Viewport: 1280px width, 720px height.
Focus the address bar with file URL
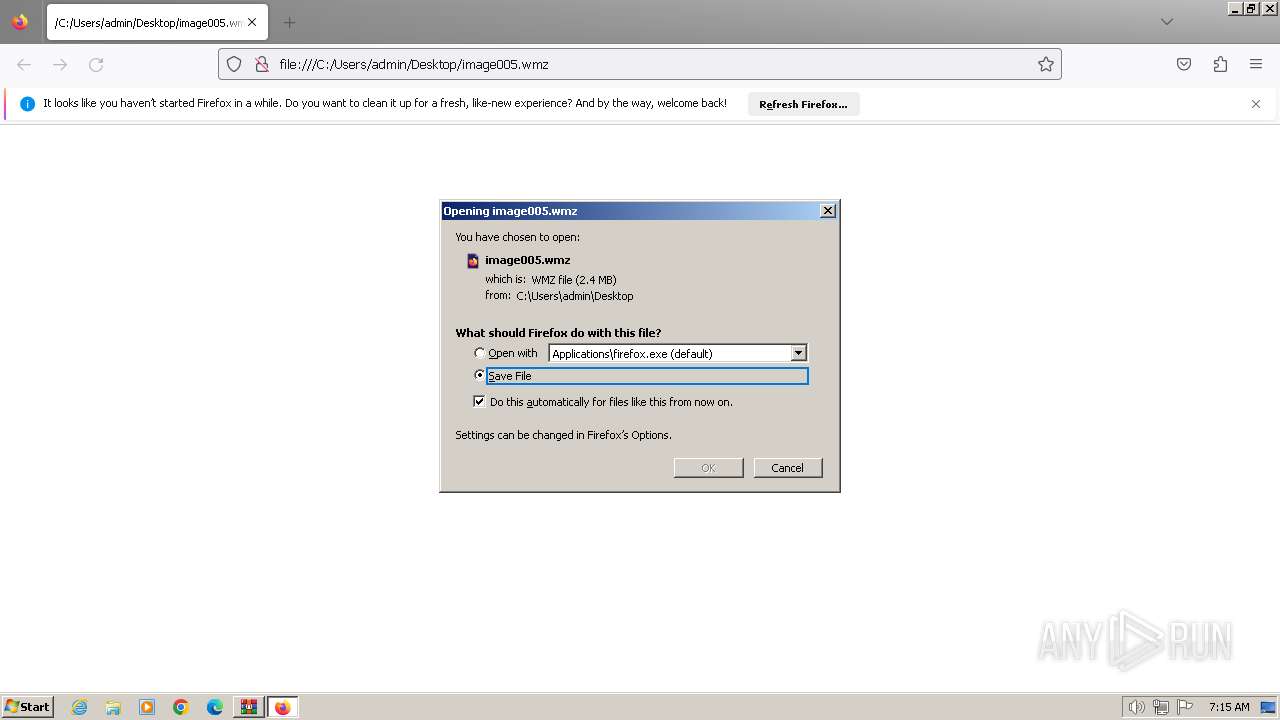pyautogui.click(x=640, y=64)
